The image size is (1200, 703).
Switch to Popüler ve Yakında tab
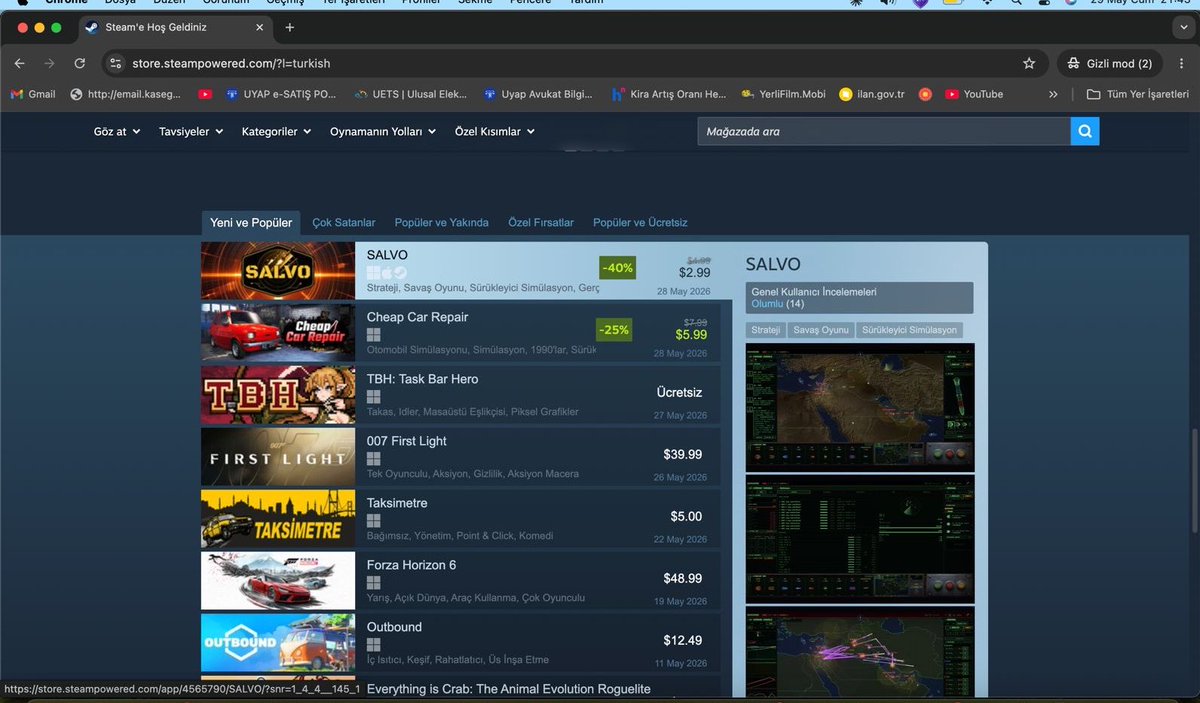442,222
